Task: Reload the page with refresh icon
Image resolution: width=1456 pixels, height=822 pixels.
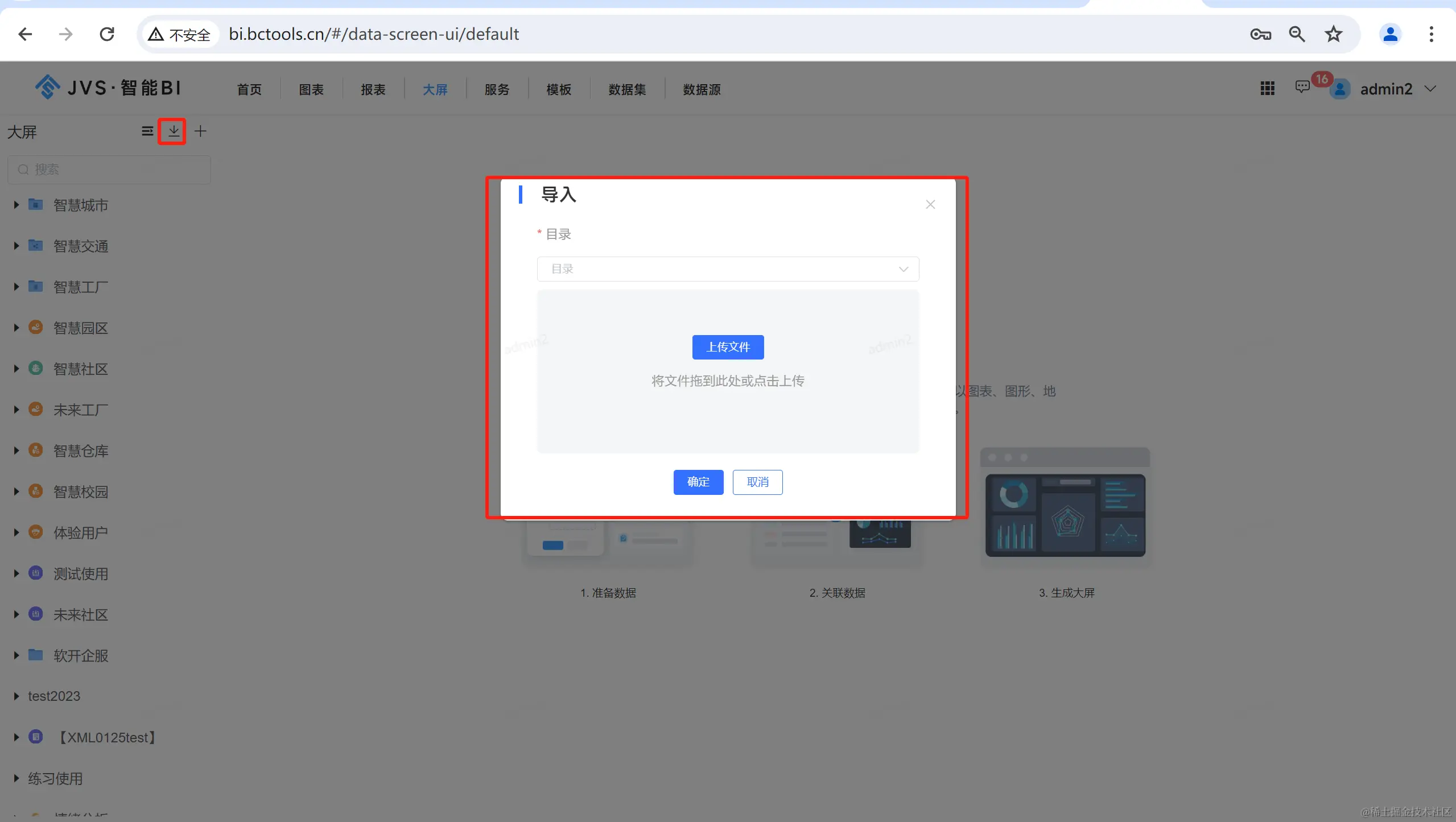Action: pyautogui.click(x=107, y=34)
